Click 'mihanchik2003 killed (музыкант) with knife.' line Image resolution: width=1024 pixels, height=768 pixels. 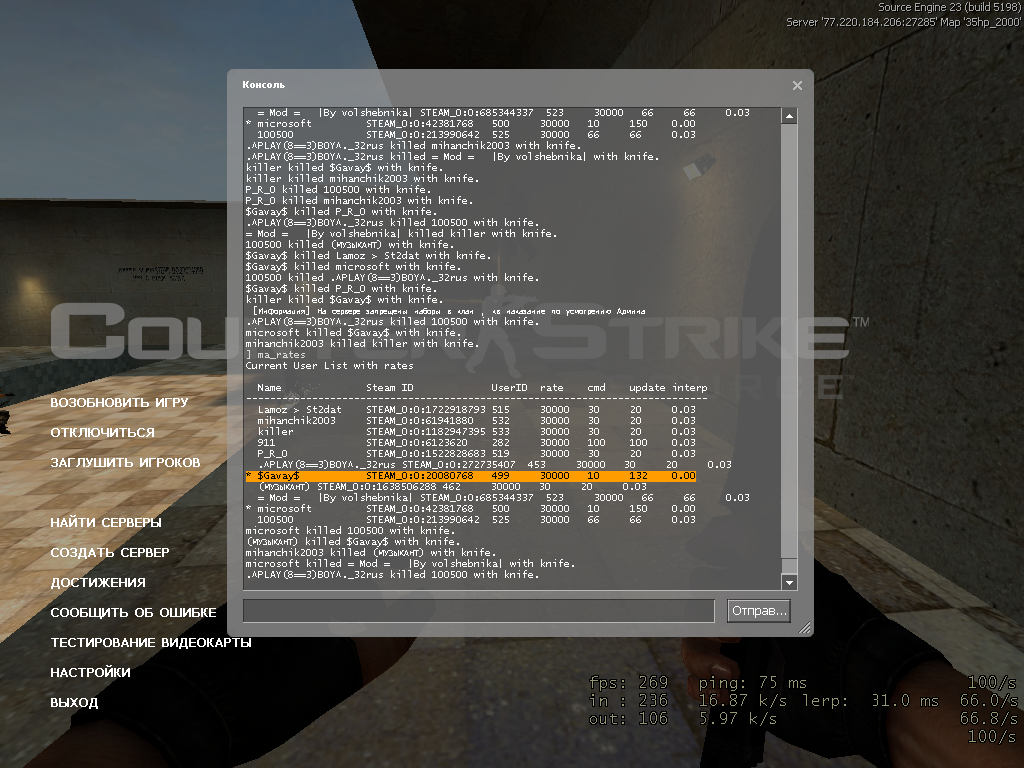(x=372, y=552)
